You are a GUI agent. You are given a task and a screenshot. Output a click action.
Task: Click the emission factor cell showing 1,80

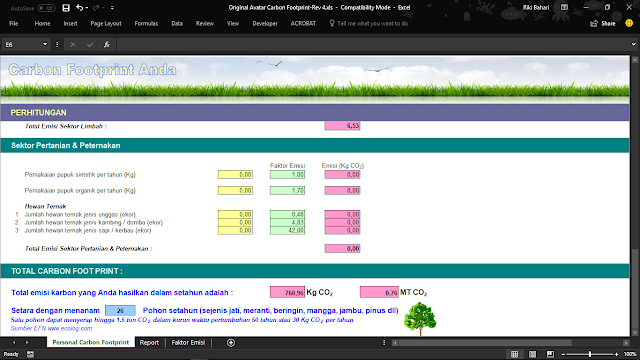click(x=287, y=175)
